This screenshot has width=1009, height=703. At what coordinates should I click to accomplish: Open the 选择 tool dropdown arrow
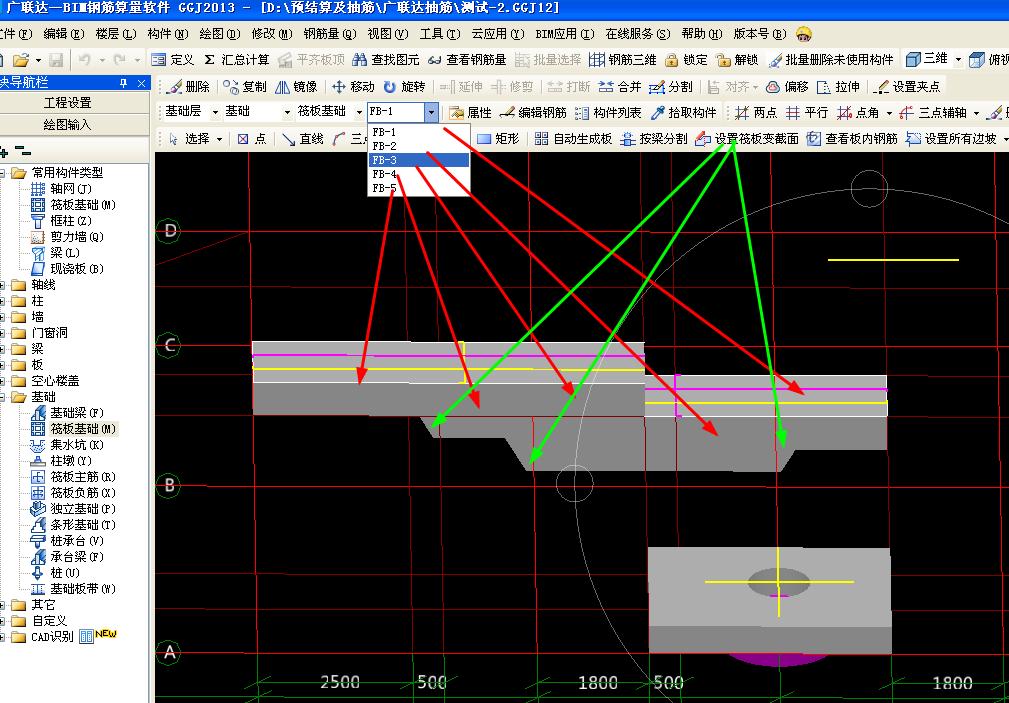[219, 139]
